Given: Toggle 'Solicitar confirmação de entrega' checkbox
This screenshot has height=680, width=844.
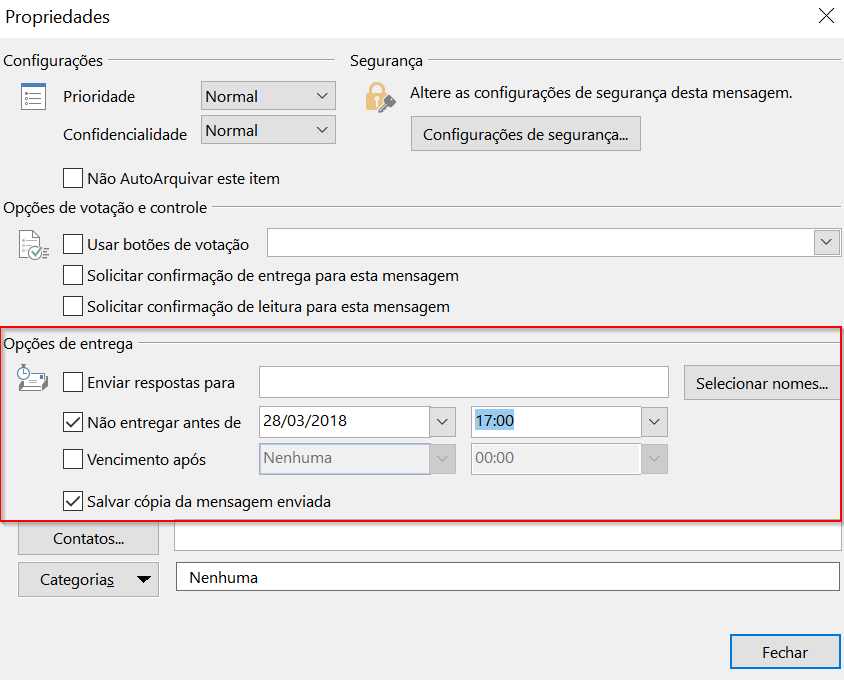Looking at the screenshot, I should pyautogui.click(x=73, y=275).
